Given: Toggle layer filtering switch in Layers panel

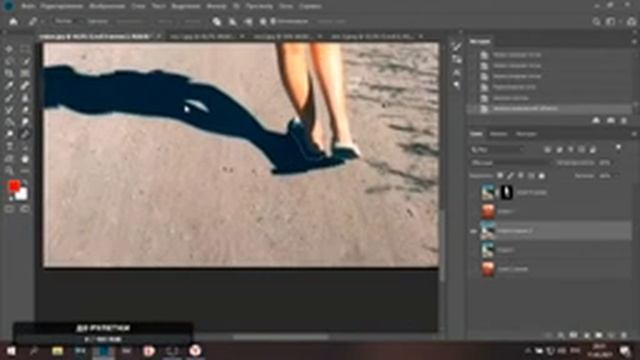Looking at the screenshot, I should [618, 148].
